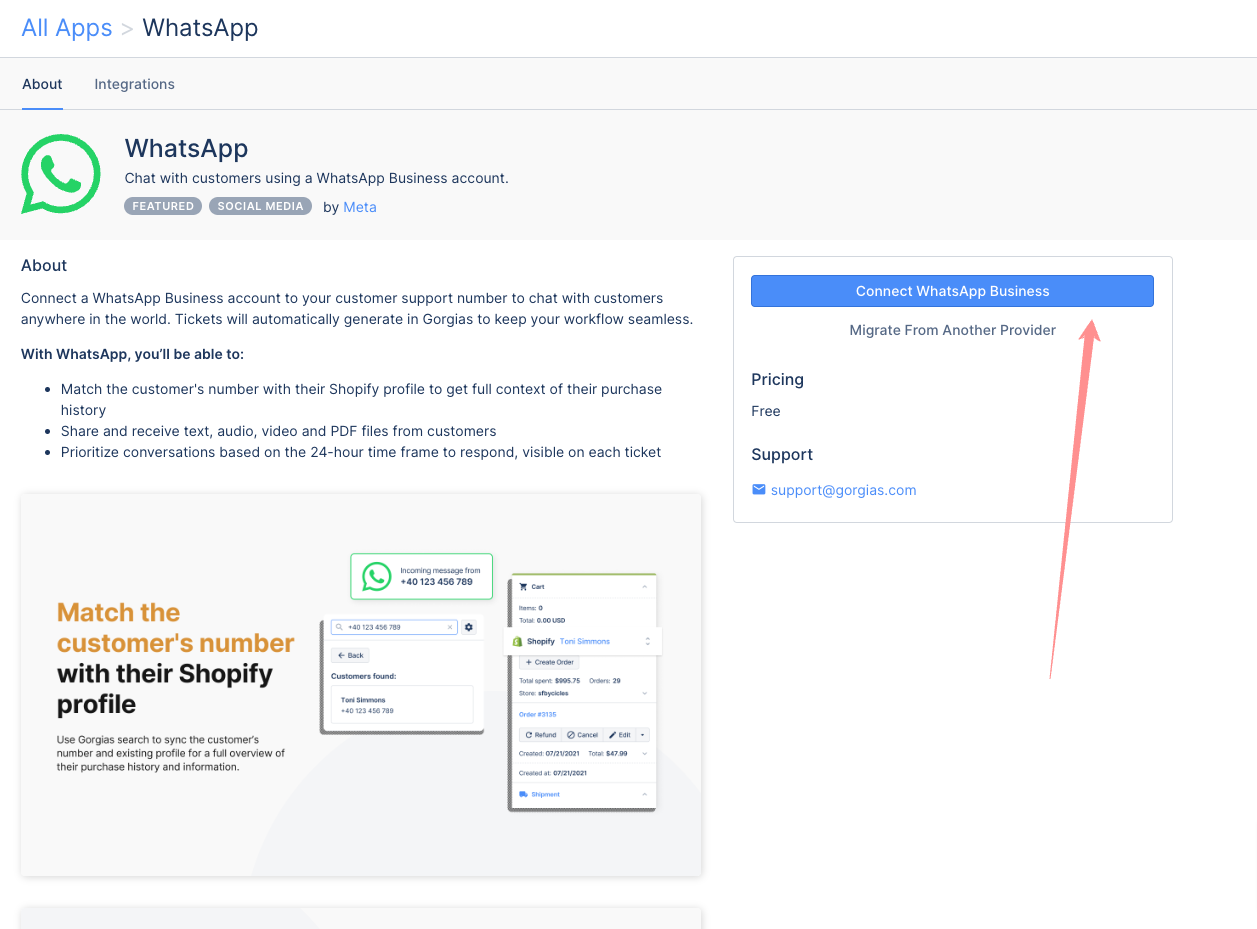Click the 'Match the customer's number' bullet
Viewport: 1257px width, 929px height.
(x=361, y=399)
